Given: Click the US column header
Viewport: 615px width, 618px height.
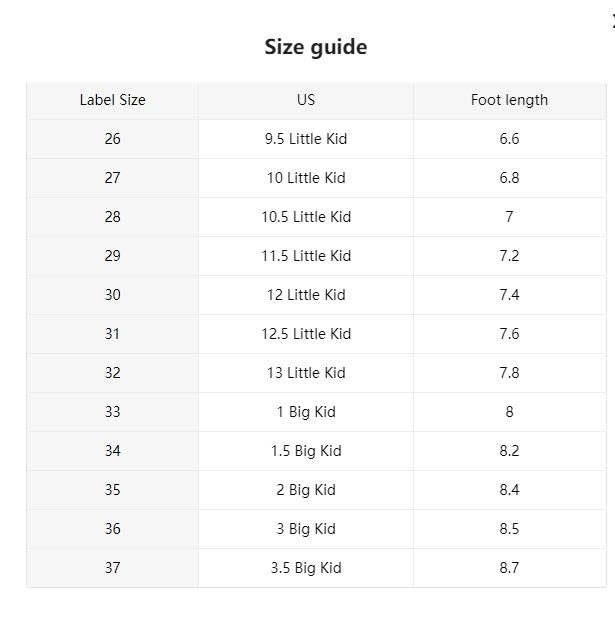Looking at the screenshot, I should pos(306,100).
